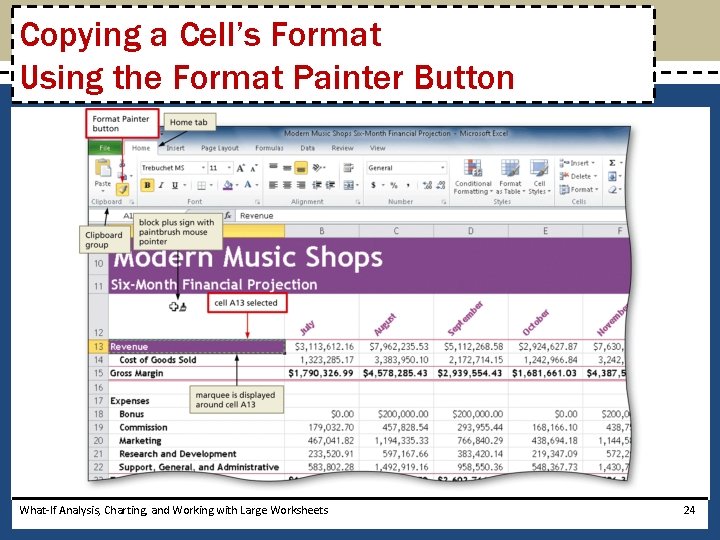
Task: Click Increase Decimal icon
Action: 428,185
